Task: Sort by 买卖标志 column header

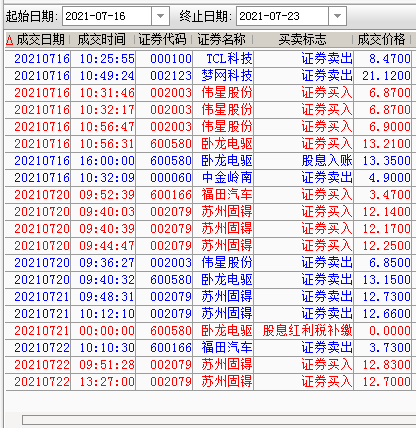Action: coord(303,40)
